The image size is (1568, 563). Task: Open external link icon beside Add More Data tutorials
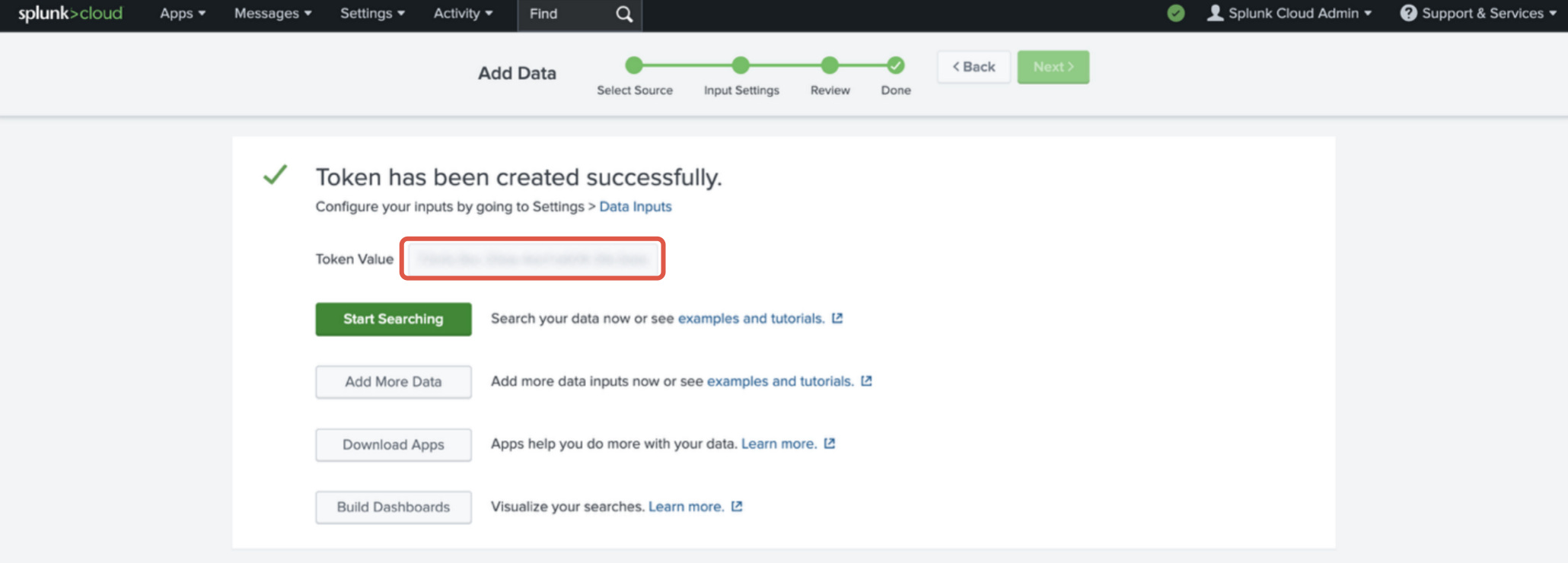866,381
